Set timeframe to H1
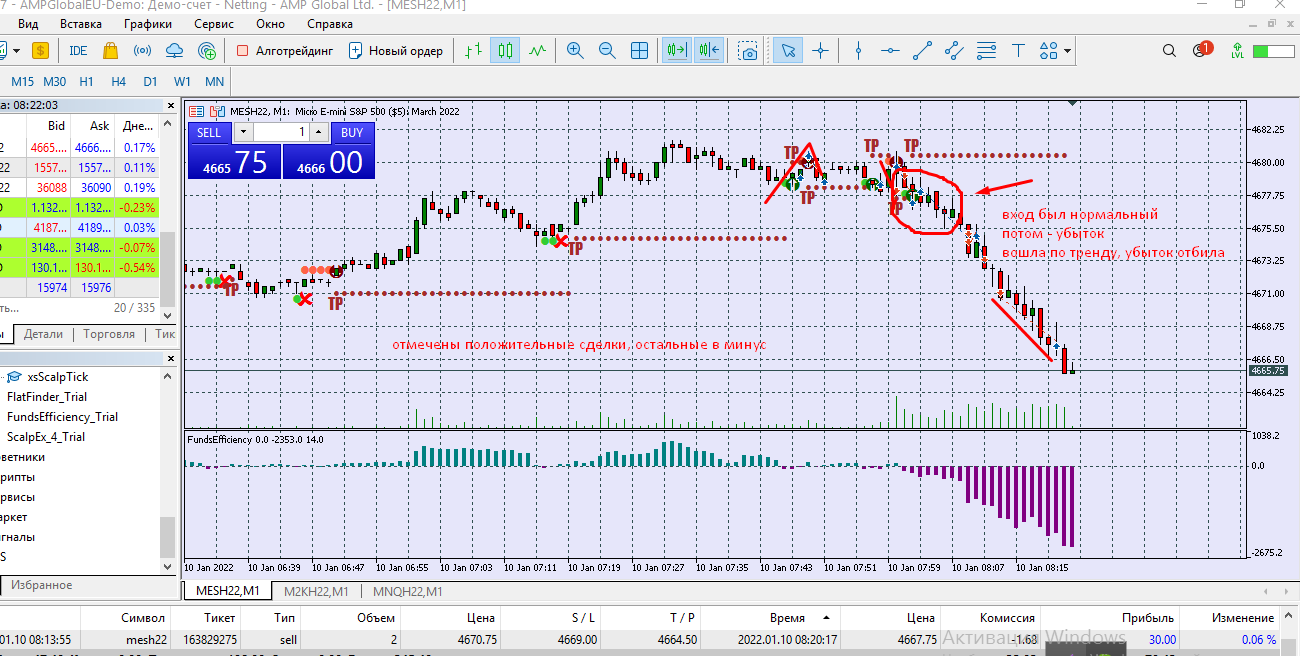 [87, 81]
